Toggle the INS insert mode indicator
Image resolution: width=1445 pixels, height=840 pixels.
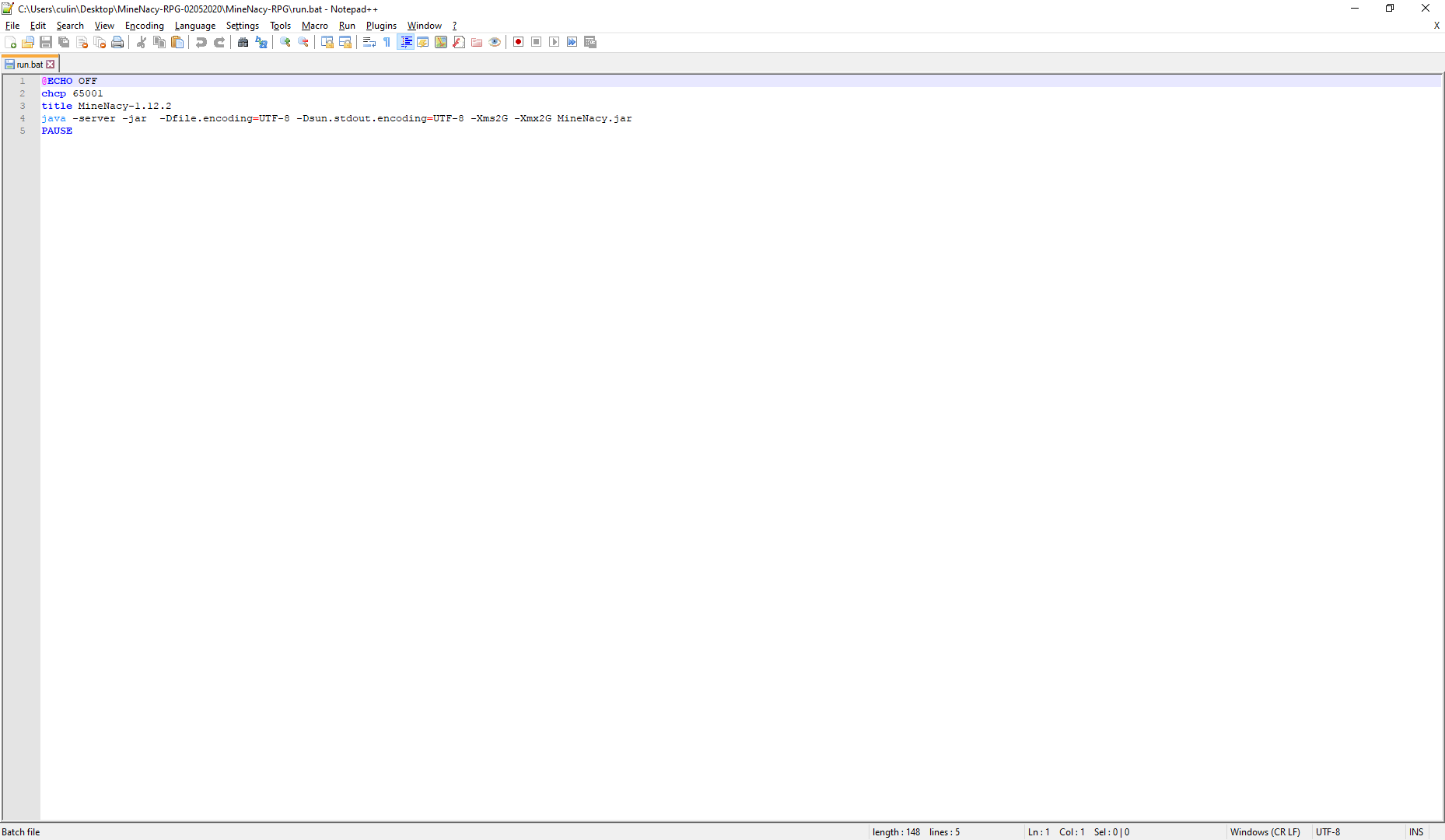point(1416,832)
